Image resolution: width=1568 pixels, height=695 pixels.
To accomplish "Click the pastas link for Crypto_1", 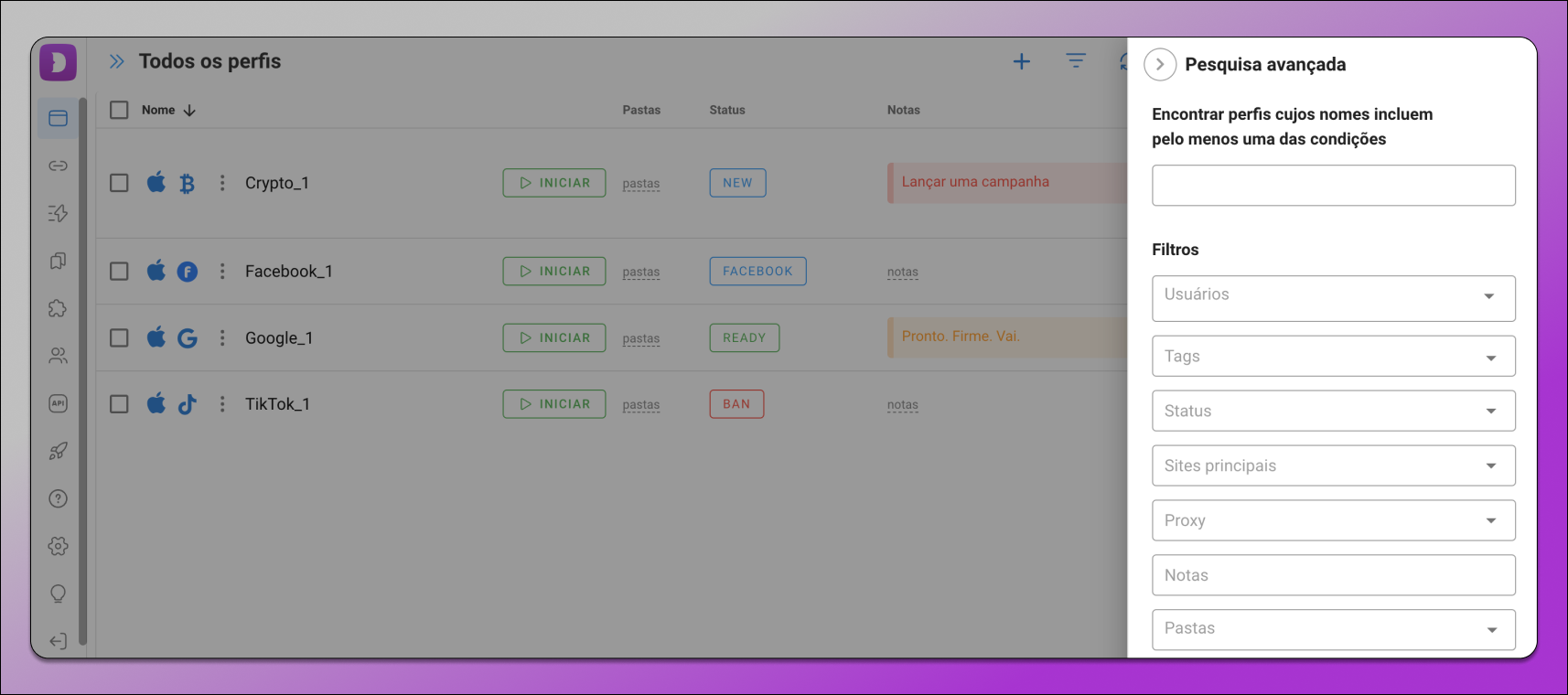I will (x=641, y=184).
